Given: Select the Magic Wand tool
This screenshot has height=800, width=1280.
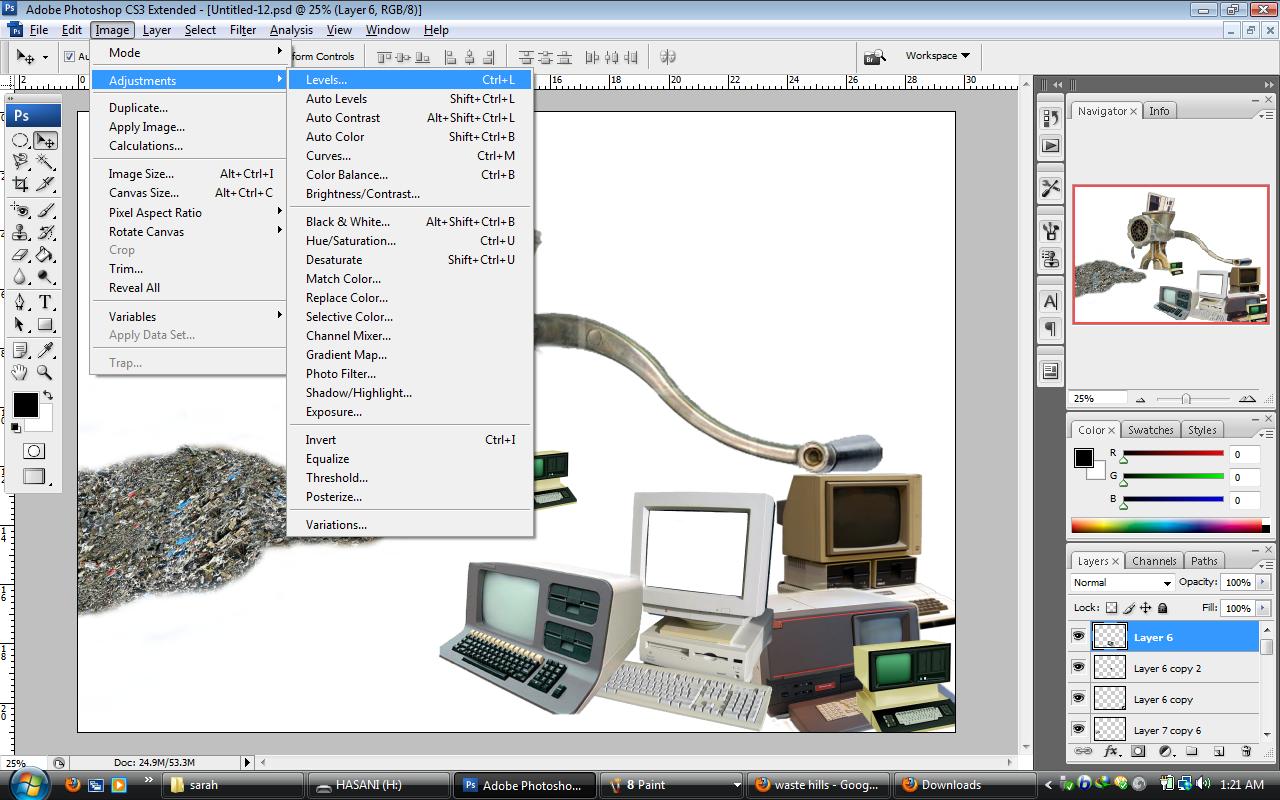Looking at the screenshot, I should (45, 163).
